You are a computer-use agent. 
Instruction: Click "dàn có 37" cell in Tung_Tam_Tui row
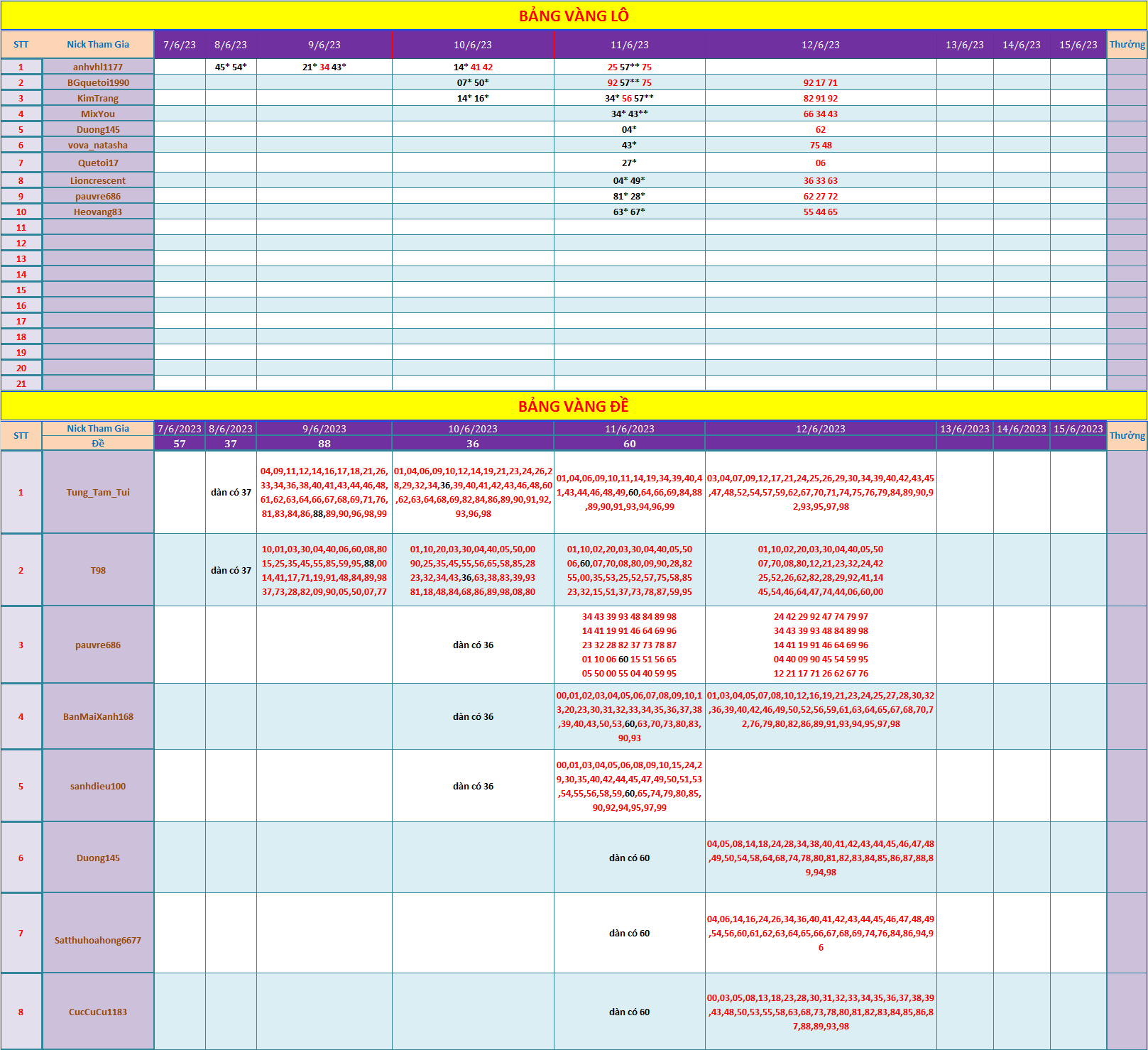pyautogui.click(x=231, y=492)
